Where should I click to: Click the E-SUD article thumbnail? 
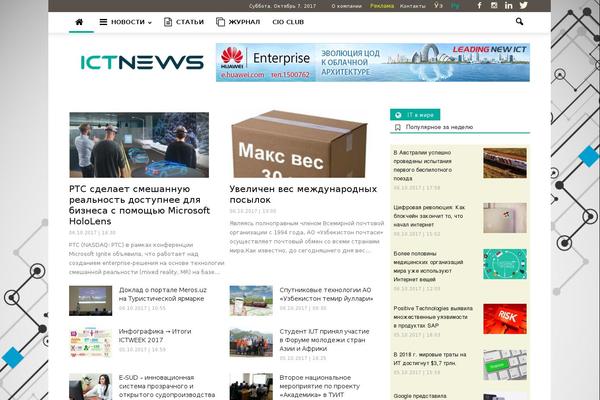(x=90, y=387)
